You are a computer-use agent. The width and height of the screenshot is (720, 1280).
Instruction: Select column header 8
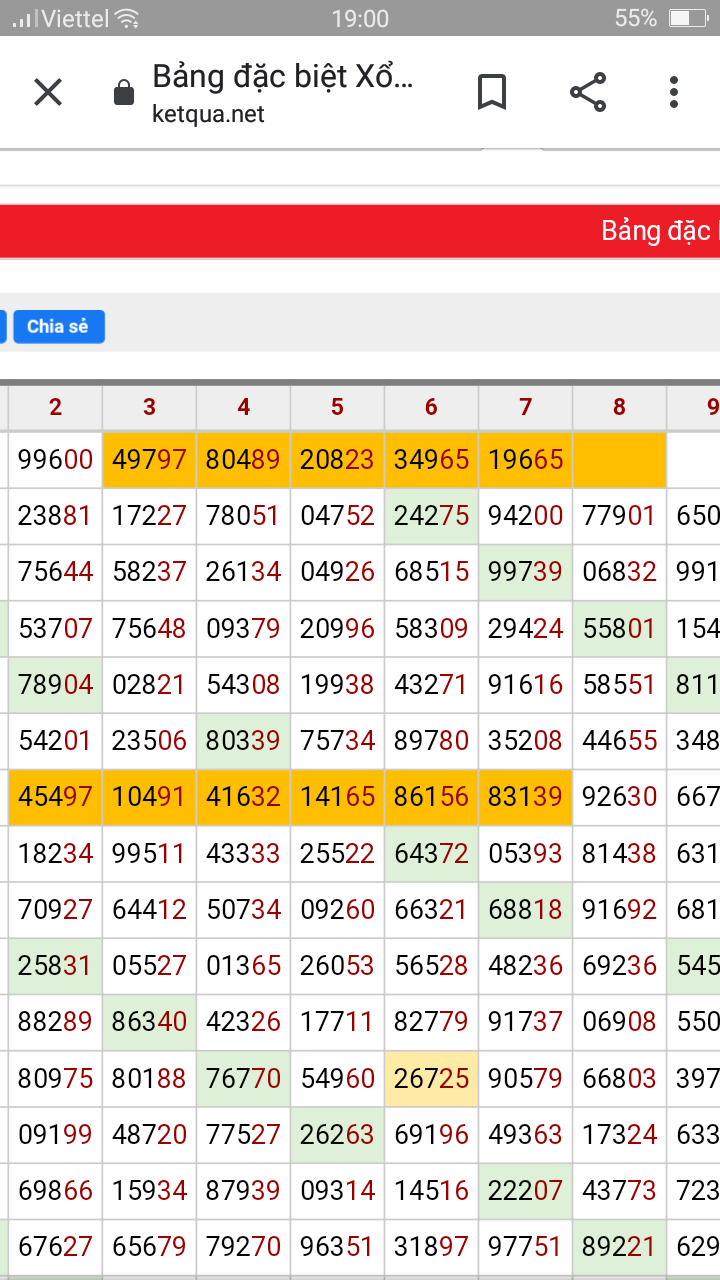pyautogui.click(x=620, y=406)
